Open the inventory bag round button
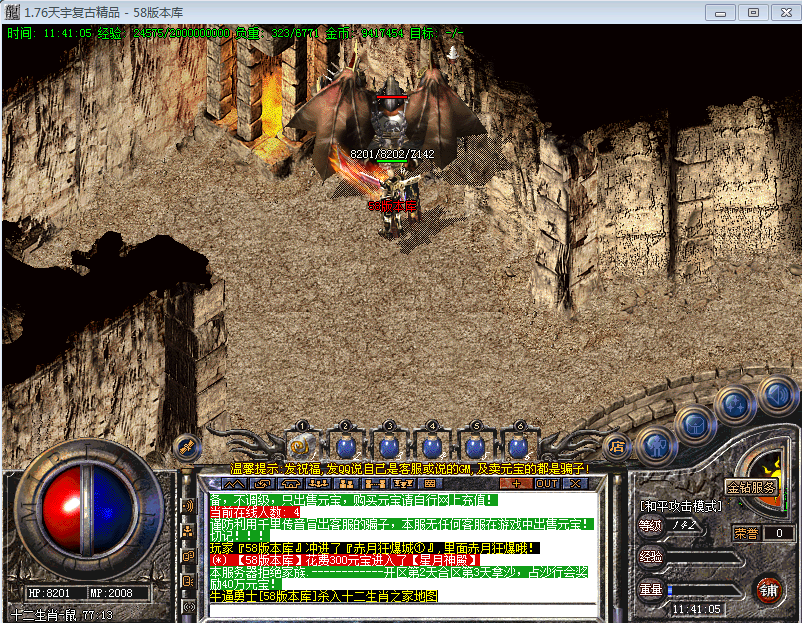Image resolution: width=802 pixels, height=623 pixels. point(693,423)
